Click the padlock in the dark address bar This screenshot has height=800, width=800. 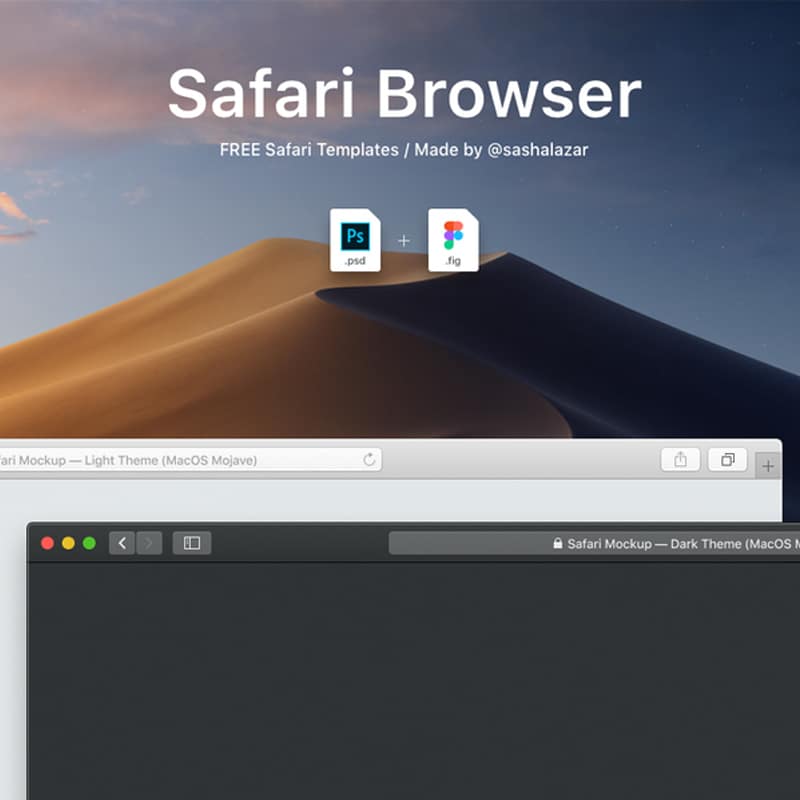[x=557, y=544]
